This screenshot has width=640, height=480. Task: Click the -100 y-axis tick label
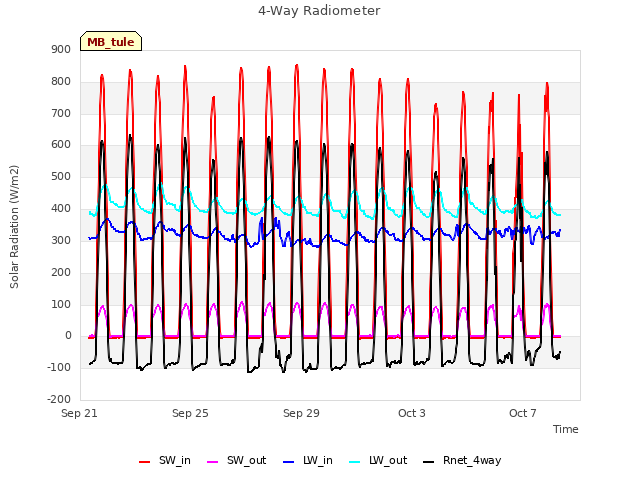pos(59,367)
